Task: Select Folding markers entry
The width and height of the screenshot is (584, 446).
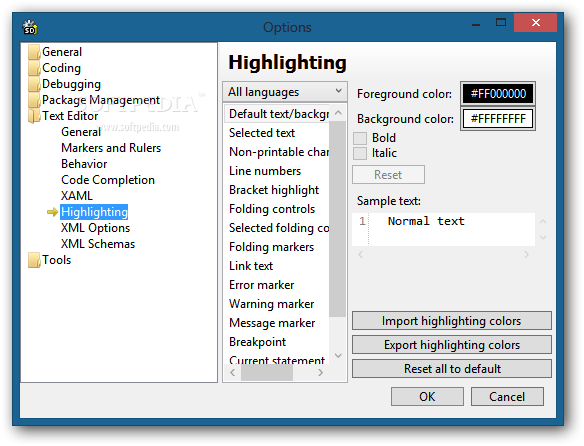Action: (x=277, y=247)
